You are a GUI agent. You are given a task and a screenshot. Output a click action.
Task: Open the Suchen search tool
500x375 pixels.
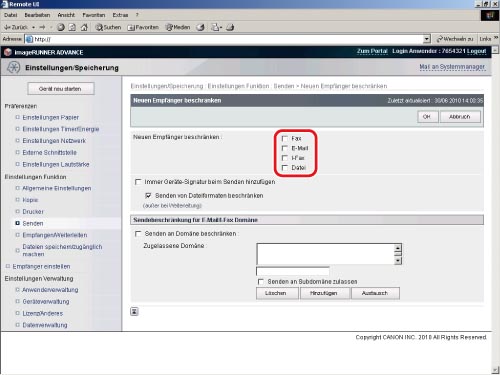108,27
